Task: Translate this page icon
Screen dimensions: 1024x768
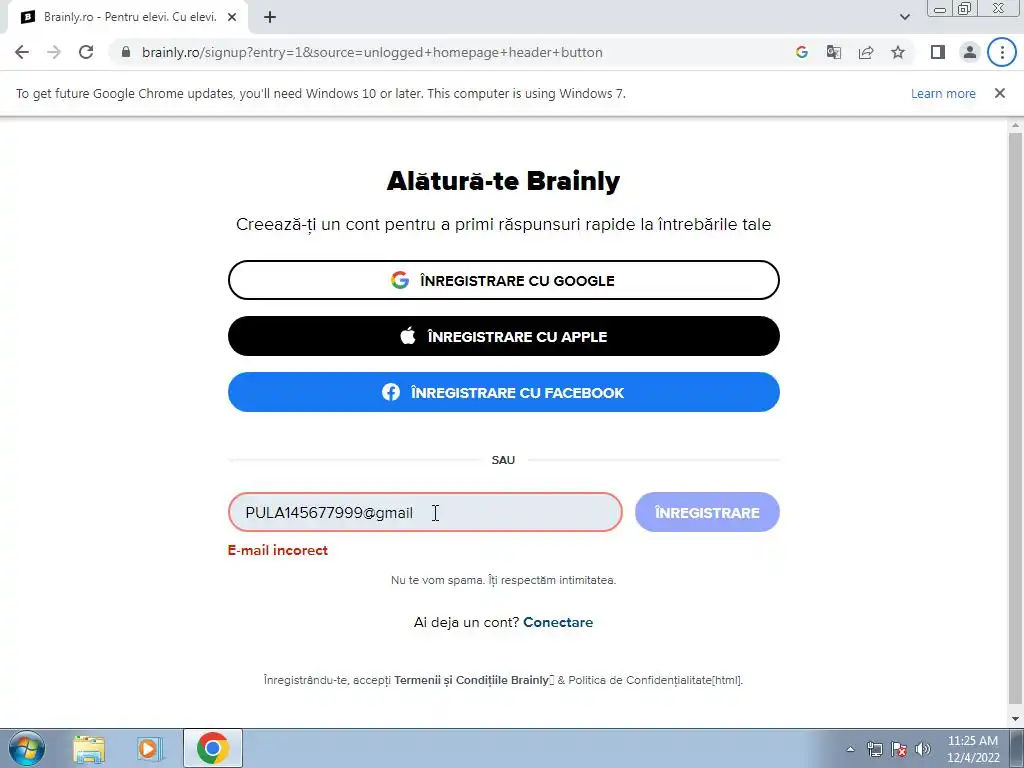Action: (834, 52)
